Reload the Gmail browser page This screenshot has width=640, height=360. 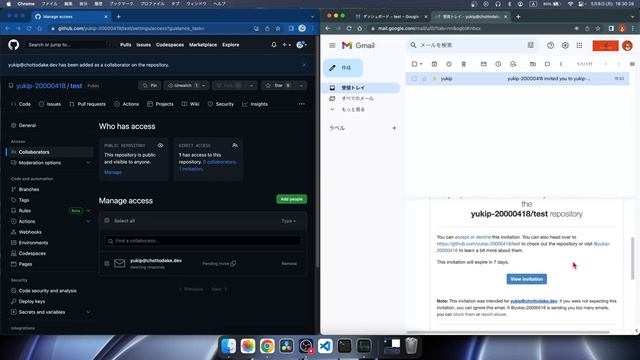[349, 29]
